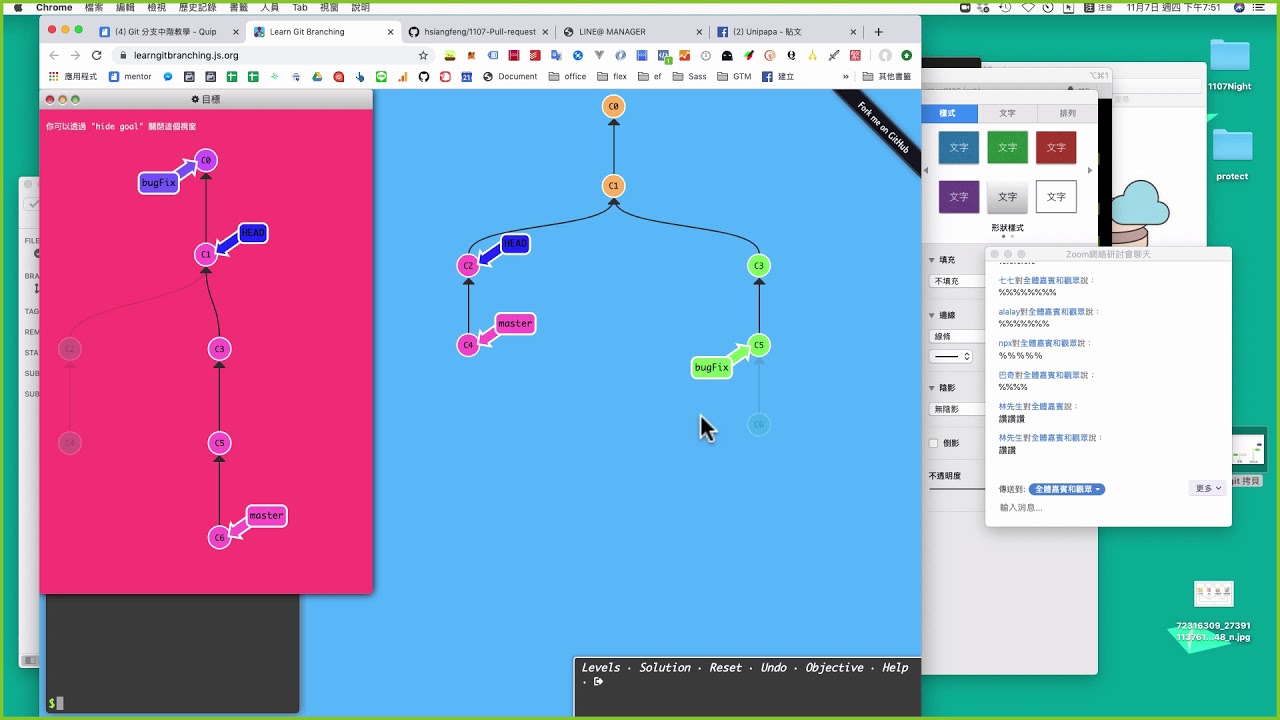Click the Solution command link

665,668
